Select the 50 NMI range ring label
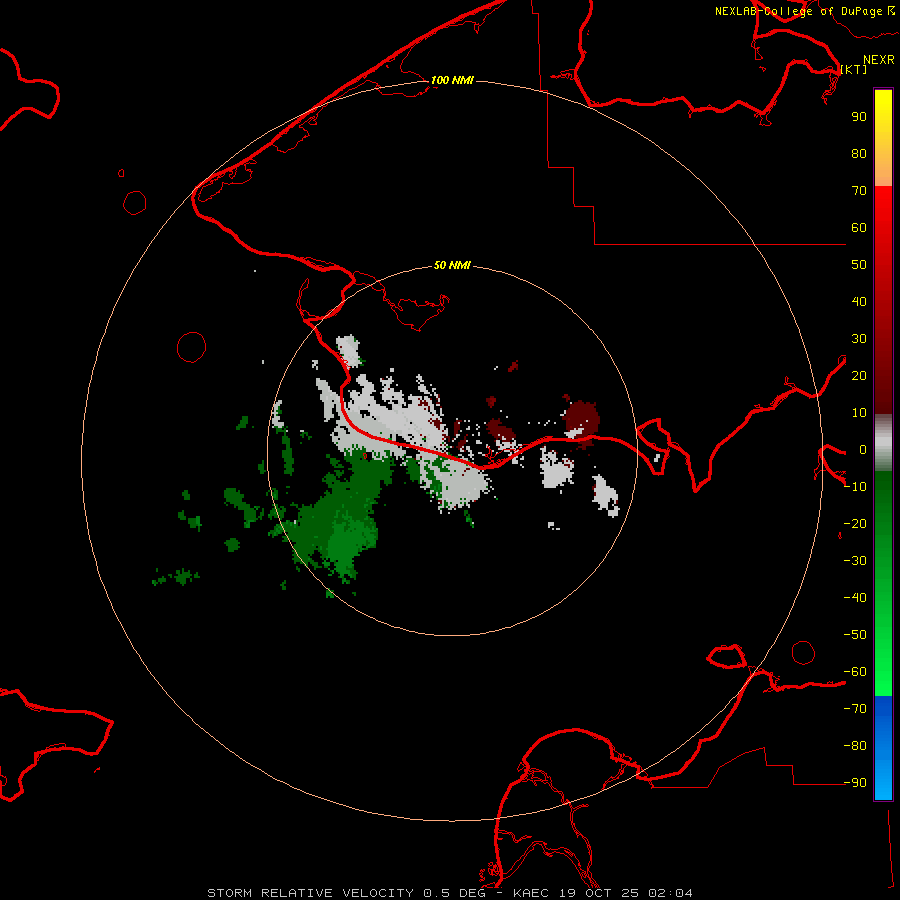The image size is (900, 900). (x=452, y=265)
